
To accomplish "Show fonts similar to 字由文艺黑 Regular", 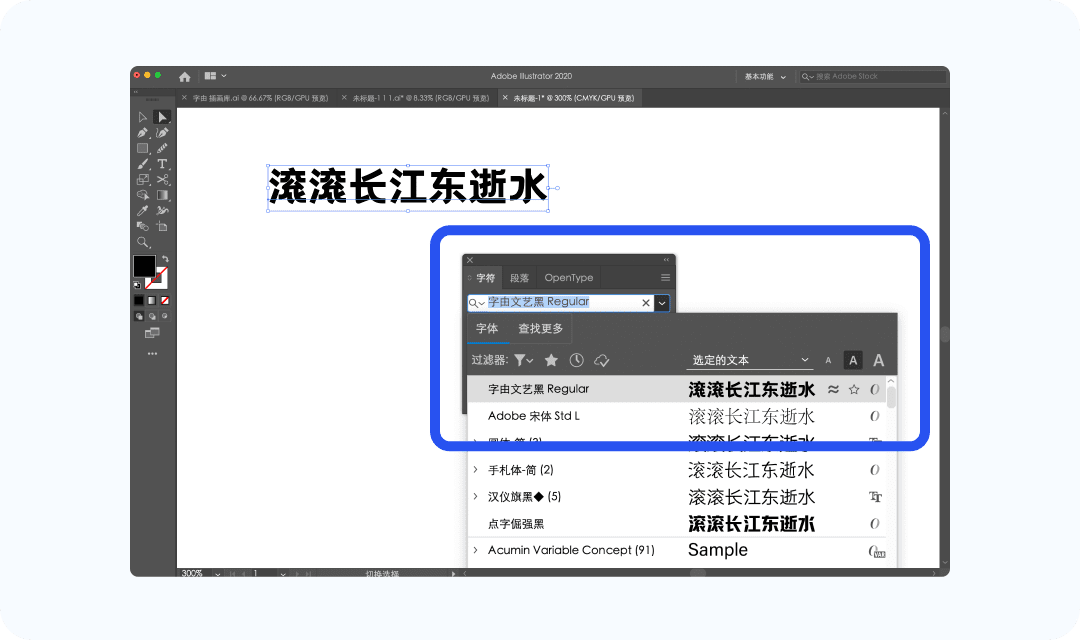I will pyautogui.click(x=833, y=389).
